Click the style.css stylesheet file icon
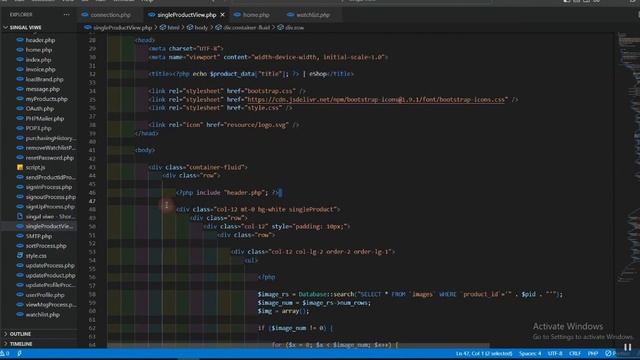The height and width of the screenshot is (360, 640). click(20, 256)
